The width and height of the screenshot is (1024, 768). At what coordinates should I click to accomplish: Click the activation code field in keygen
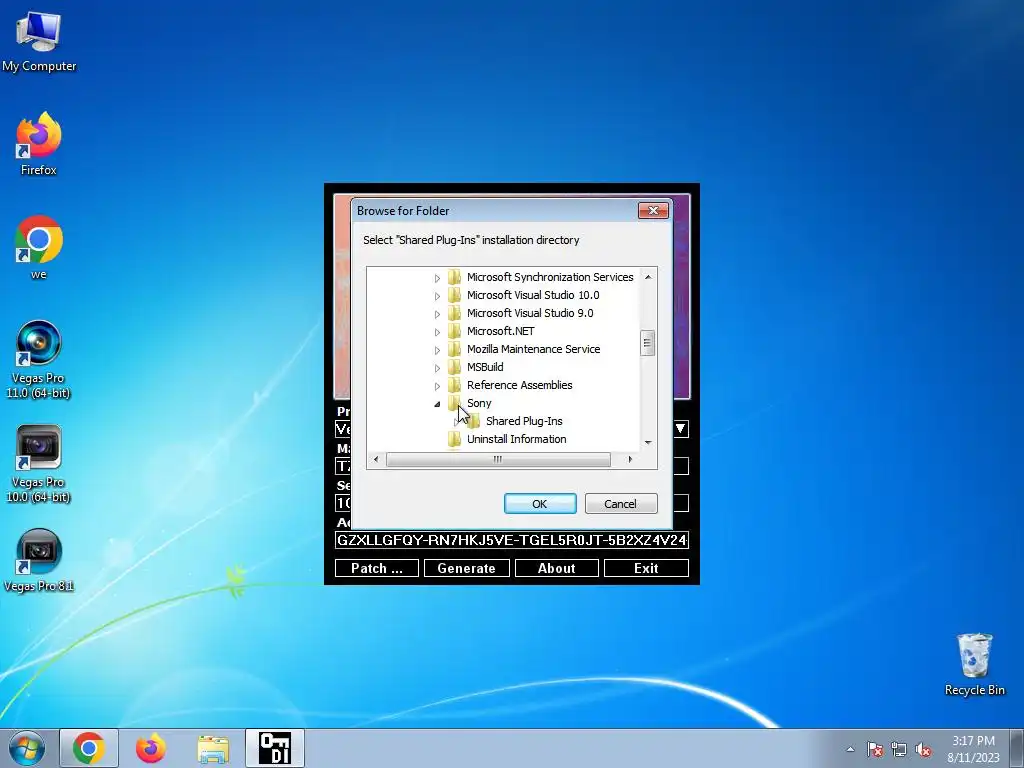pyautogui.click(x=512, y=540)
